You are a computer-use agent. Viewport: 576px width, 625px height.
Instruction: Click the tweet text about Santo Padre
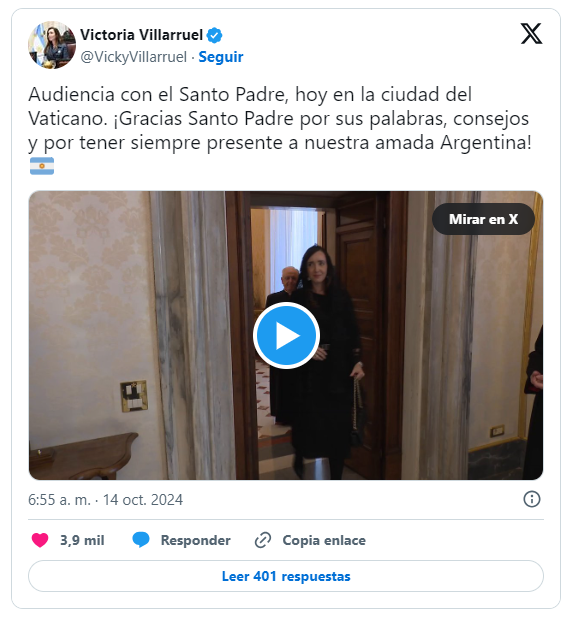click(279, 118)
